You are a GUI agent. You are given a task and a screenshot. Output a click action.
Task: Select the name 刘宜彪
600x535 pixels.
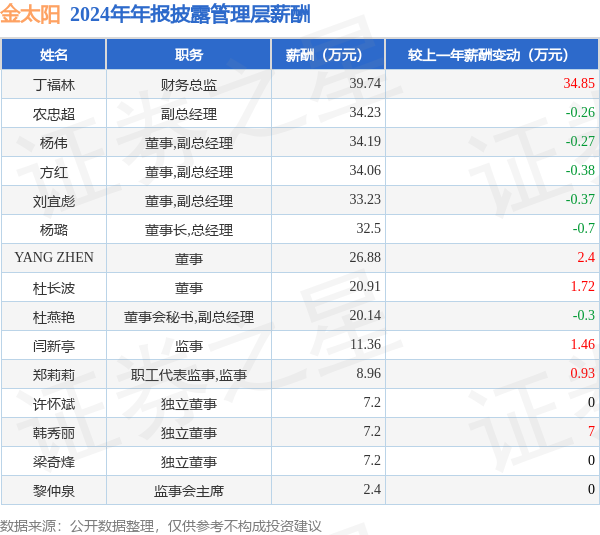pyautogui.click(x=54, y=201)
